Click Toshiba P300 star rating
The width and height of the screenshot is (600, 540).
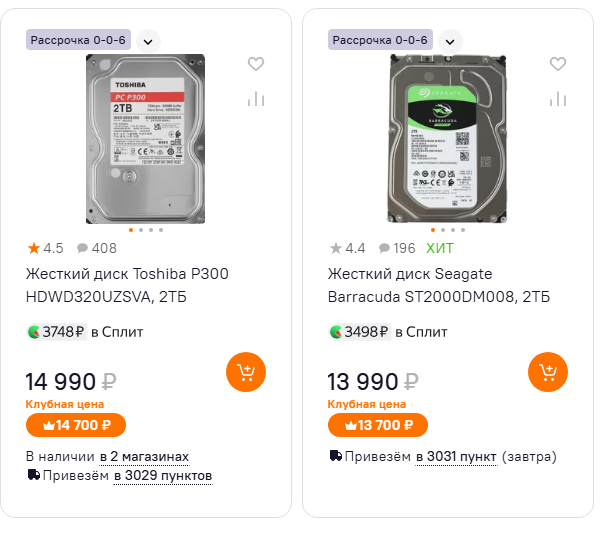click(x=45, y=248)
